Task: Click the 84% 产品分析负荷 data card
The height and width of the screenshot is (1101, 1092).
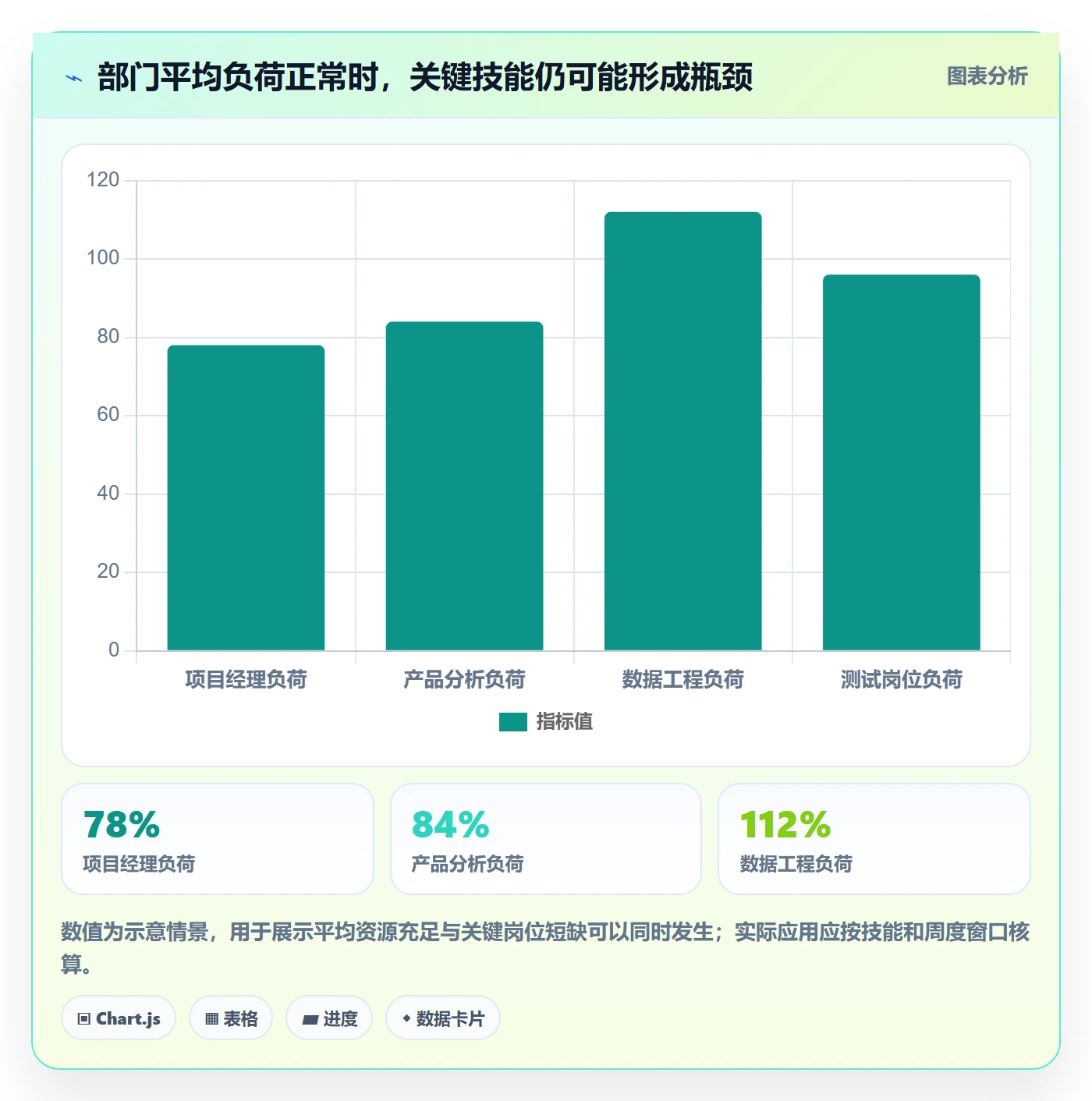Action: (546, 839)
